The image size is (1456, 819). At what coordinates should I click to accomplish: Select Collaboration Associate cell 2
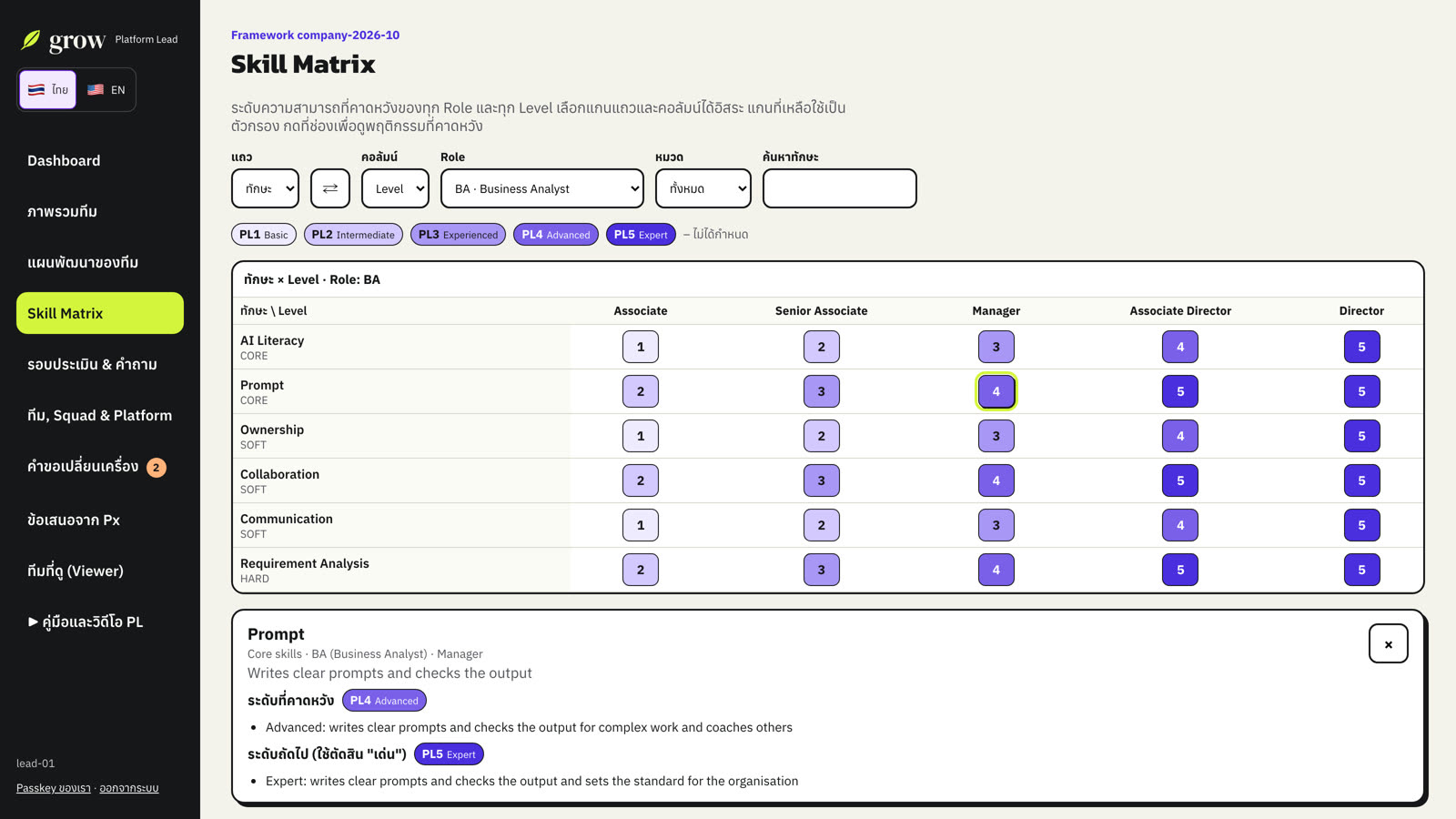641,480
